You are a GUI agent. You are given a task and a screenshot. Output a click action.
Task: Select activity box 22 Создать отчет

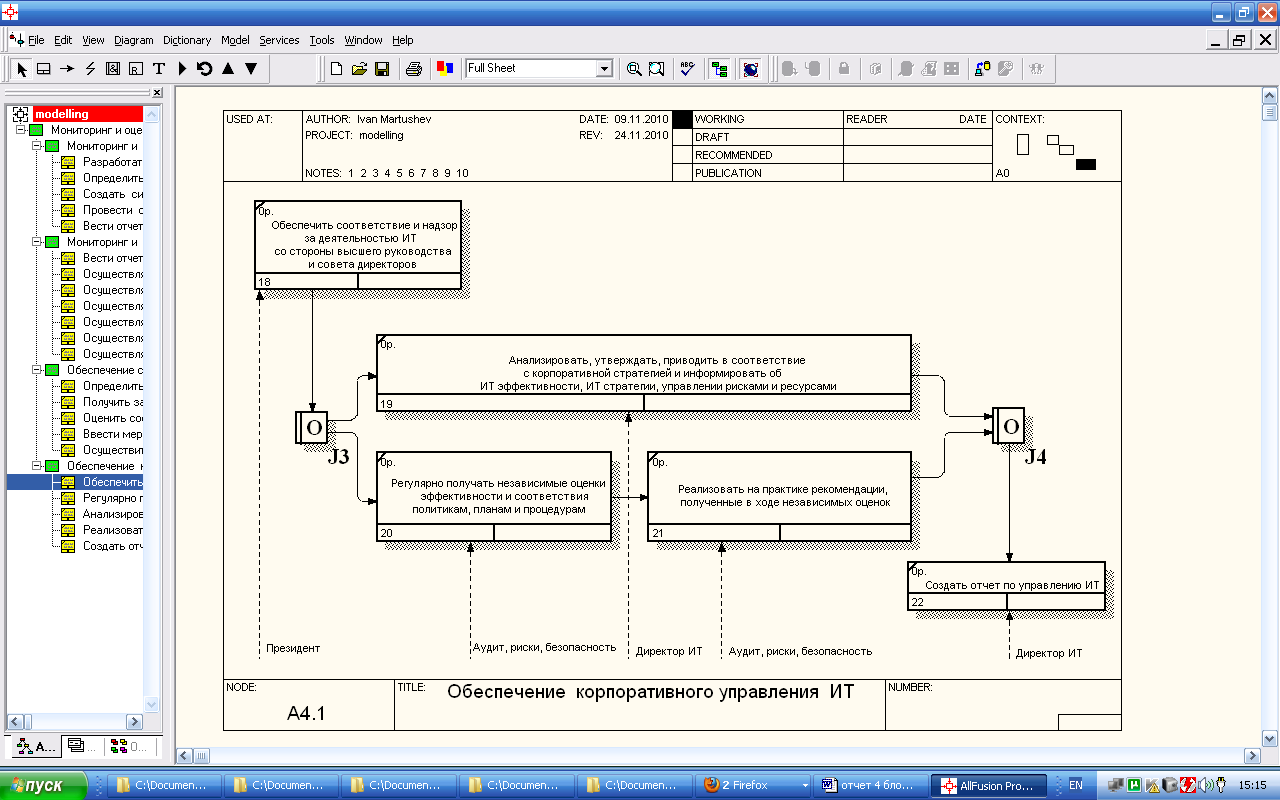[x=1006, y=586]
